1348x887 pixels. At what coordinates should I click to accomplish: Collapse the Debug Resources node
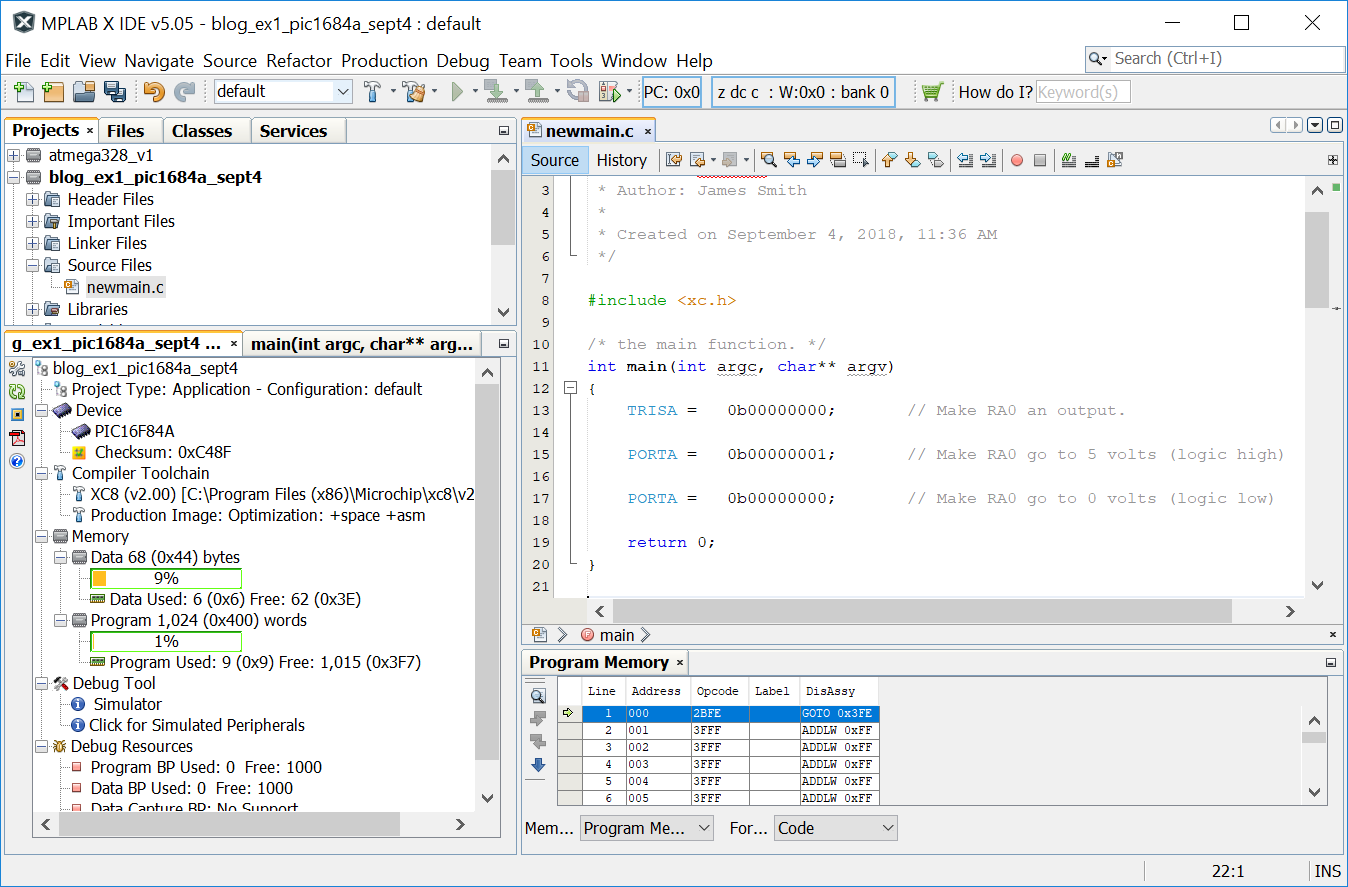41,747
